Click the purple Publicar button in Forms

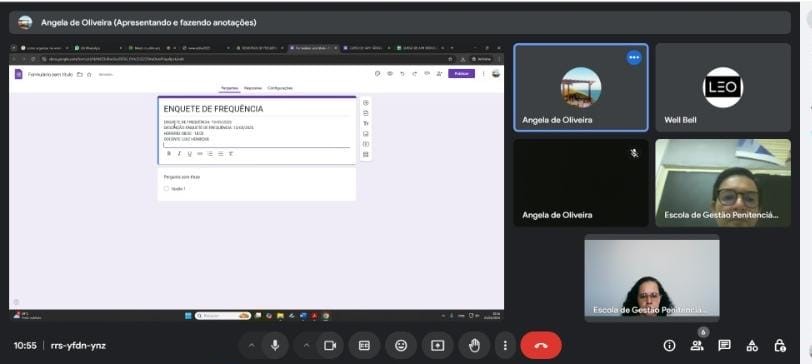pyautogui.click(x=461, y=74)
